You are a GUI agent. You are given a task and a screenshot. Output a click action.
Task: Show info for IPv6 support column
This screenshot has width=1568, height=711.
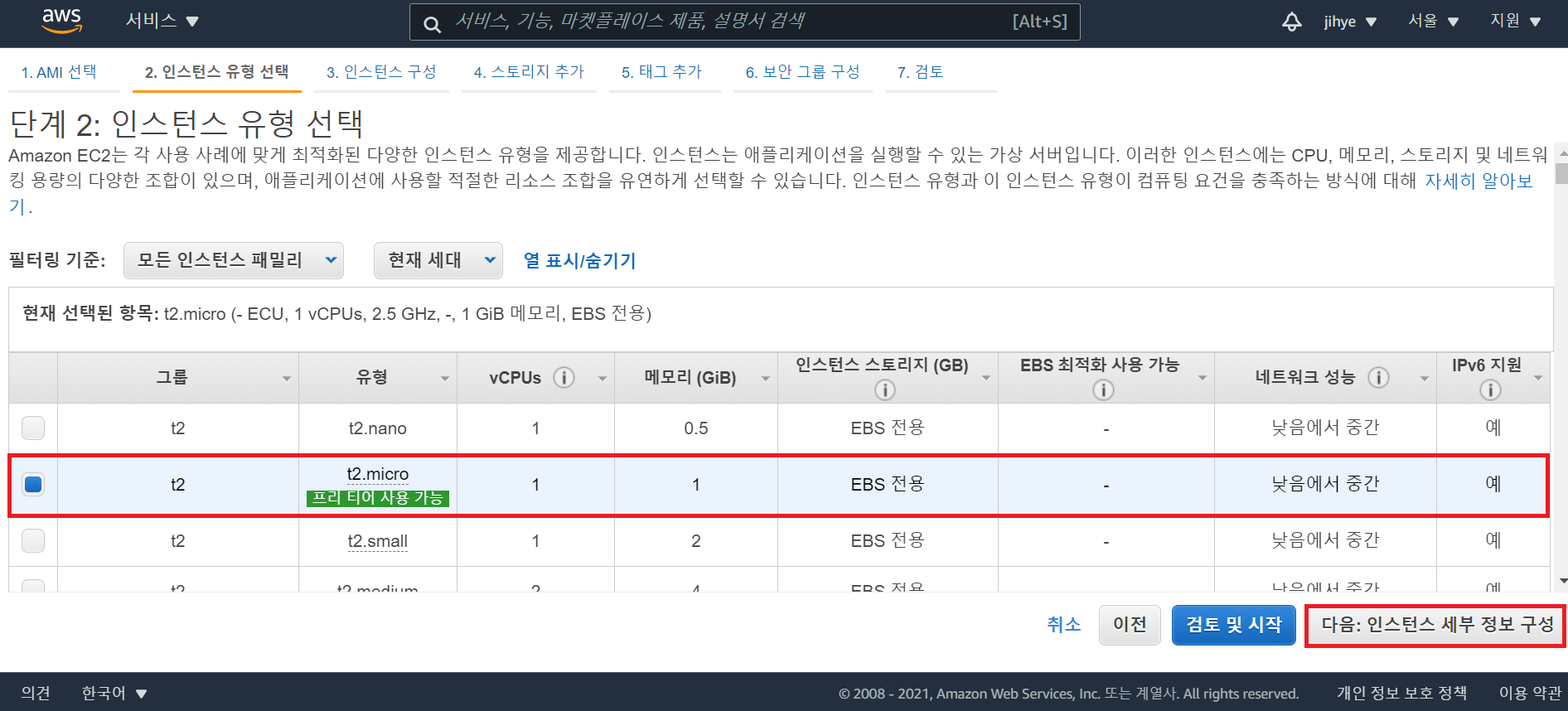coord(1490,389)
